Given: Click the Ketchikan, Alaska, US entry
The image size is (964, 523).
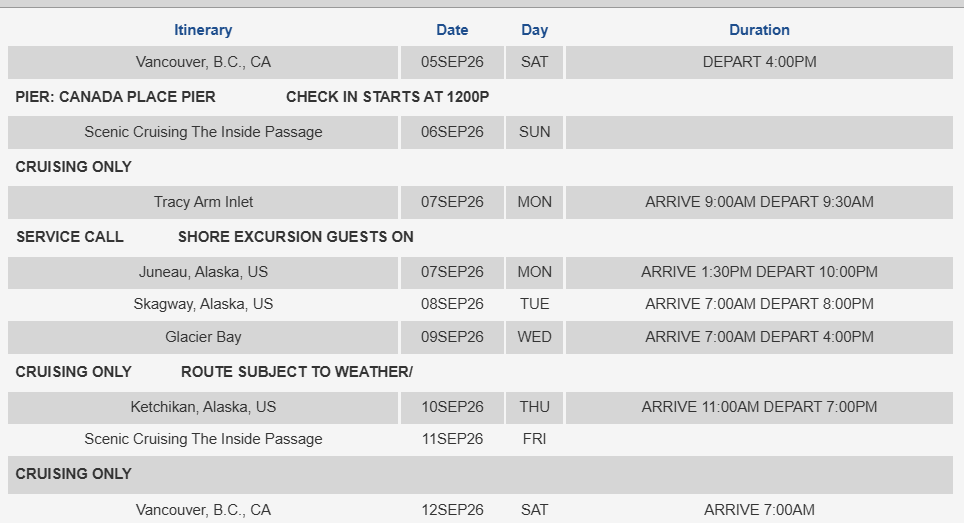Looking at the screenshot, I should [x=203, y=407].
